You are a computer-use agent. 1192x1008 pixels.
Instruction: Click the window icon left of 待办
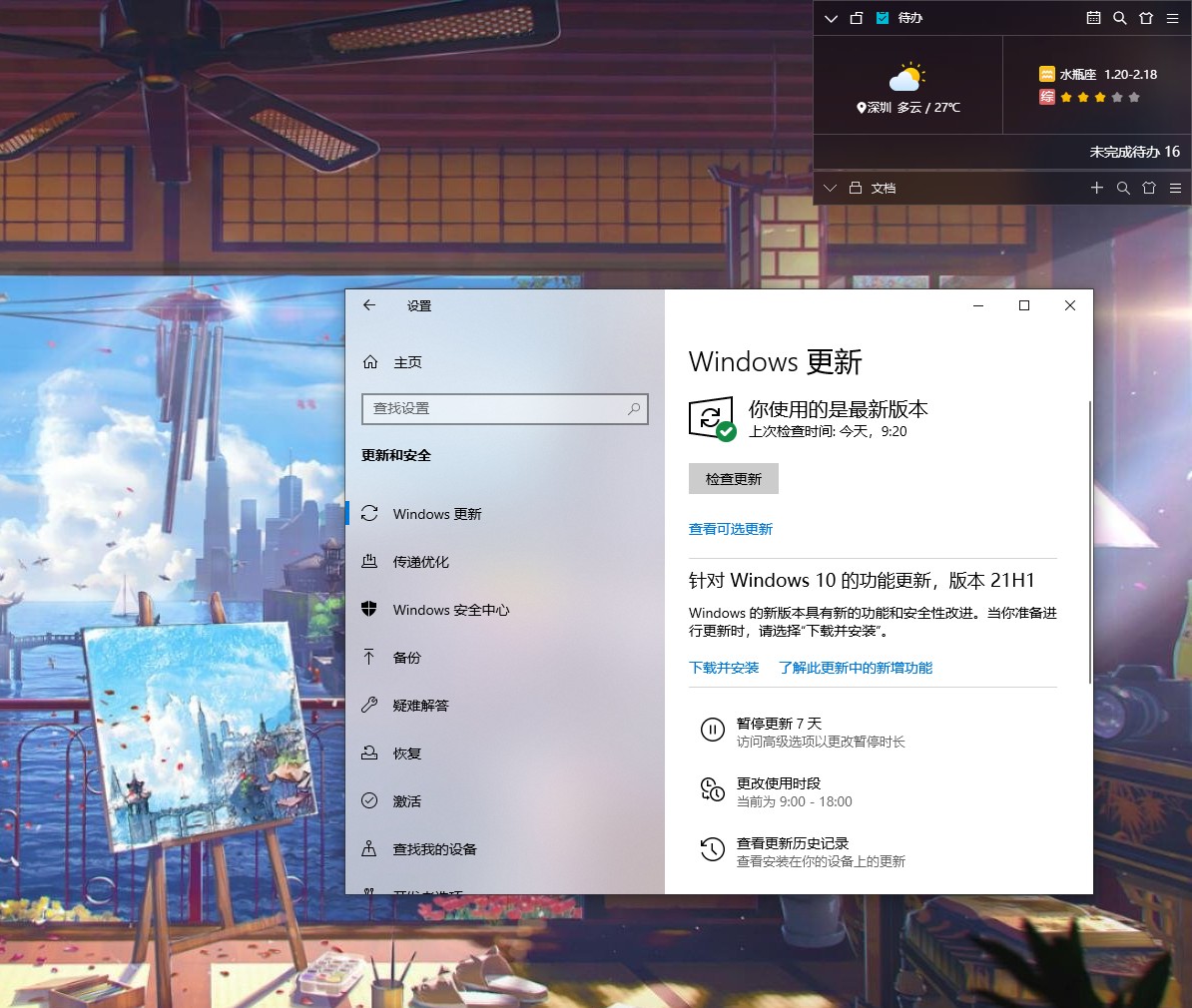[x=857, y=18]
